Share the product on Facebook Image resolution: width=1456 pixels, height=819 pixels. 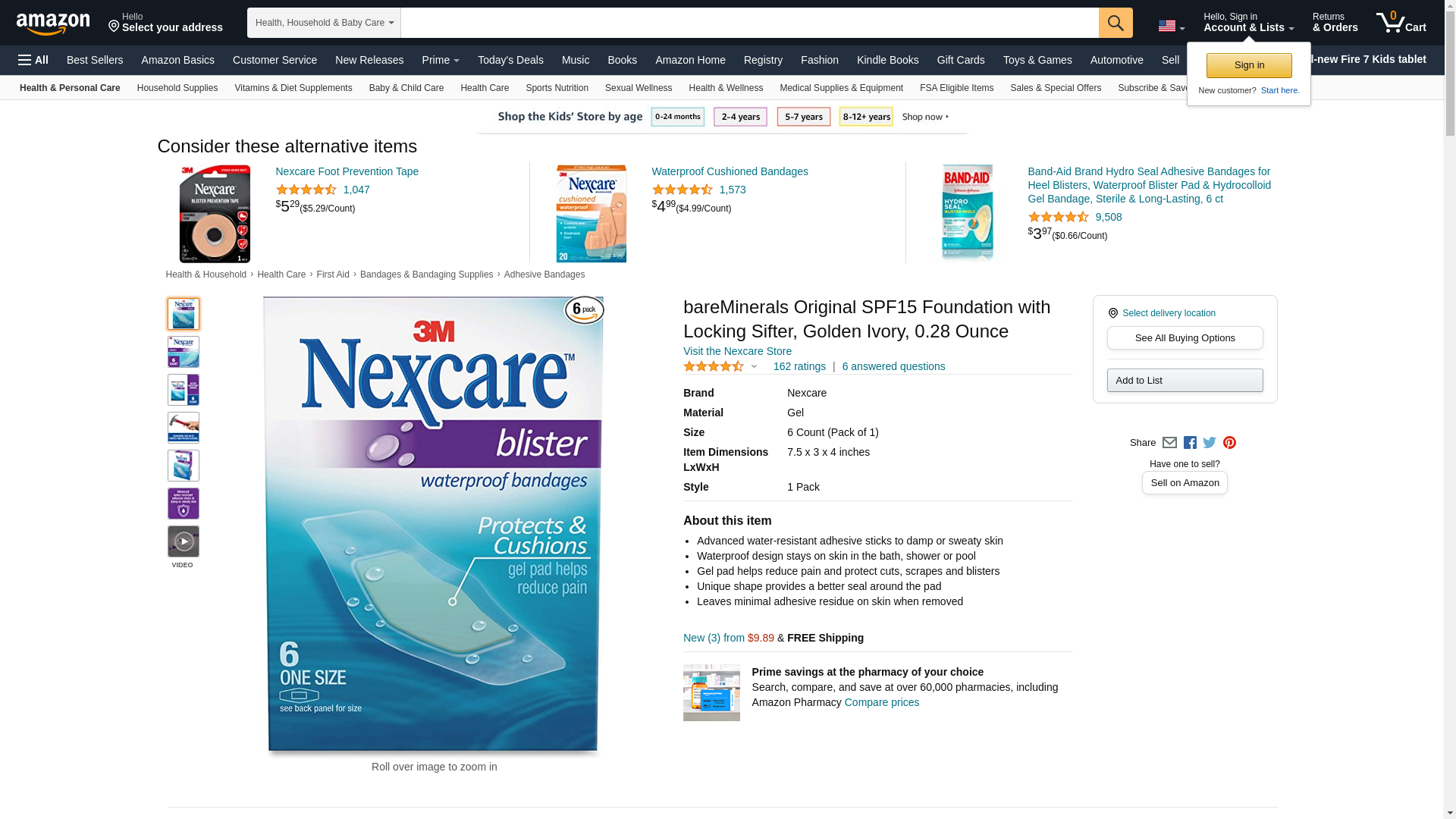[1190, 443]
